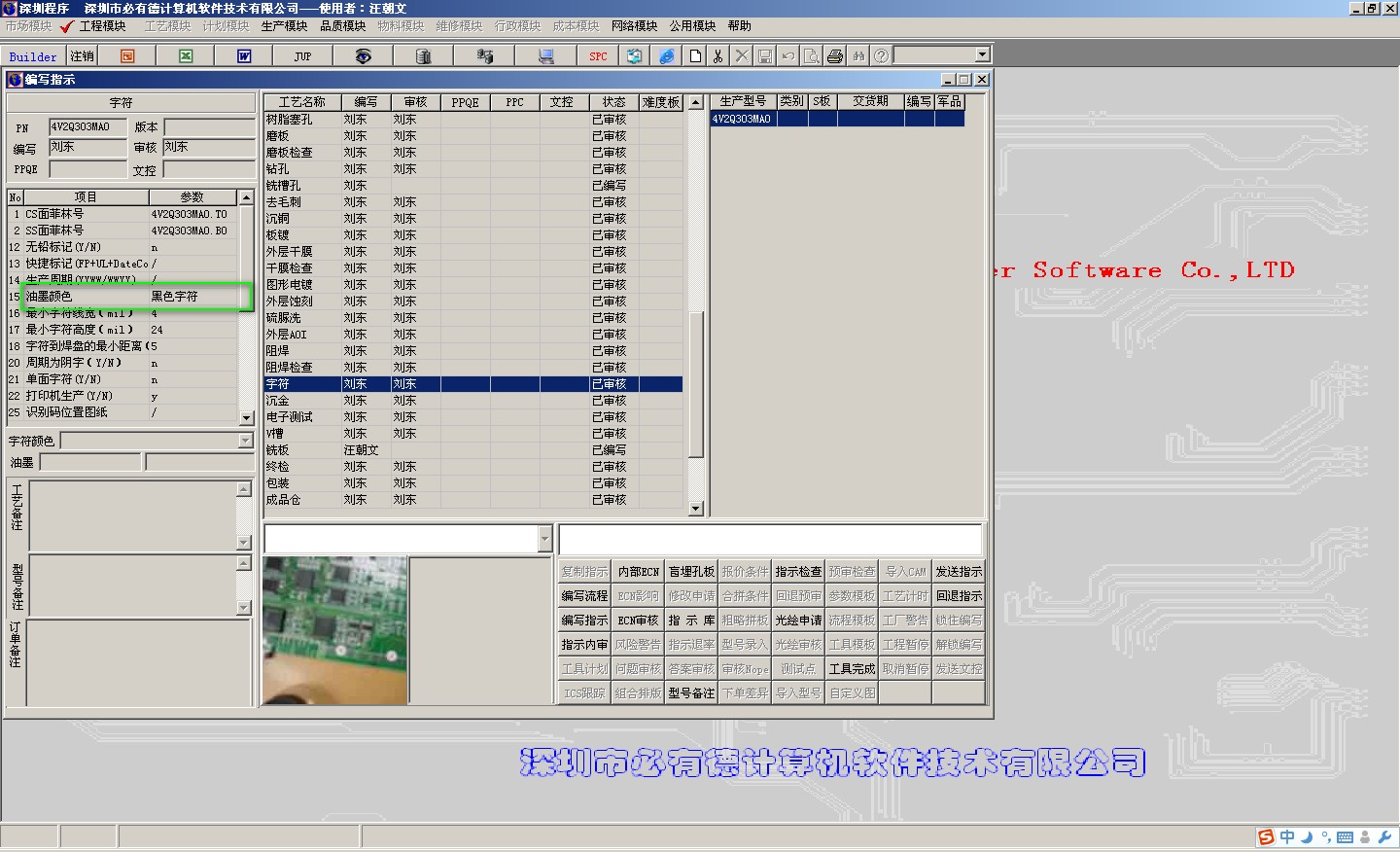Click the wrench settings icon in IME bar

coord(1384,837)
